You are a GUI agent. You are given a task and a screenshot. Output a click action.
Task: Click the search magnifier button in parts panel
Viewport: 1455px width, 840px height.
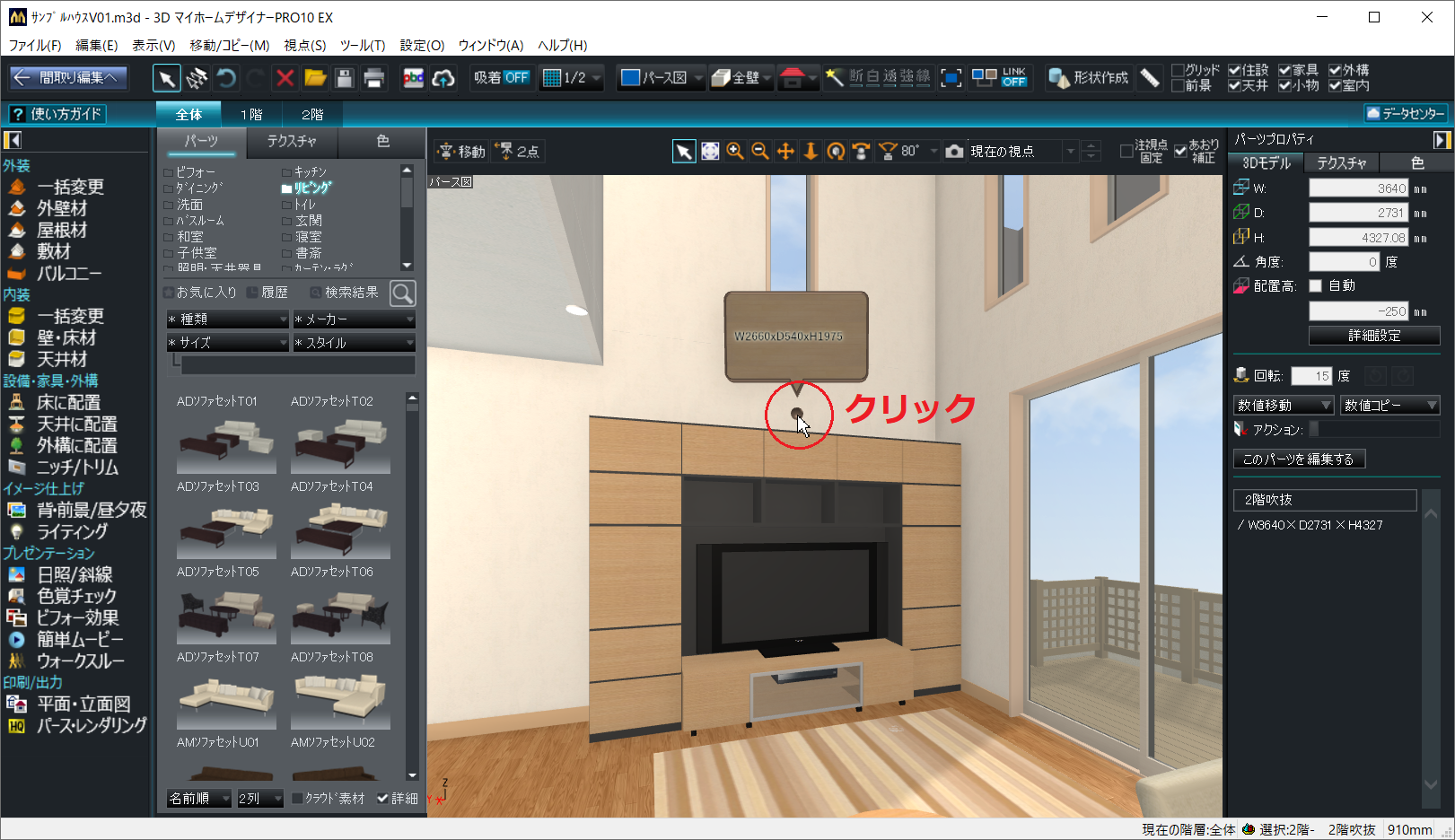pyautogui.click(x=403, y=293)
